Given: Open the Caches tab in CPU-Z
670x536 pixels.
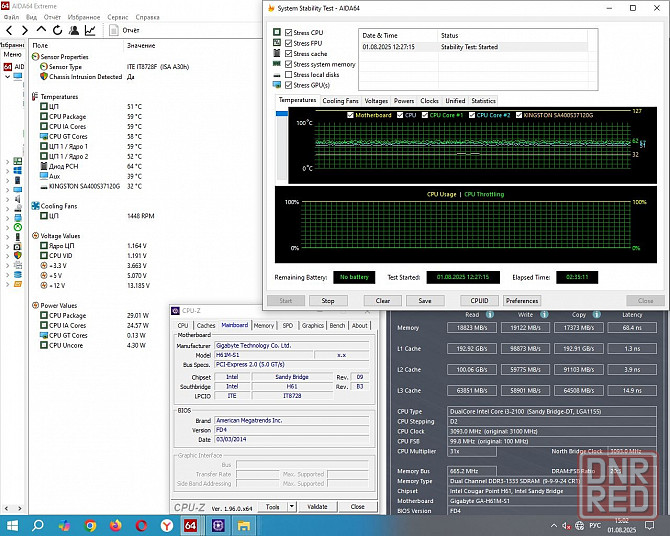Looking at the screenshot, I should pyautogui.click(x=206, y=326).
